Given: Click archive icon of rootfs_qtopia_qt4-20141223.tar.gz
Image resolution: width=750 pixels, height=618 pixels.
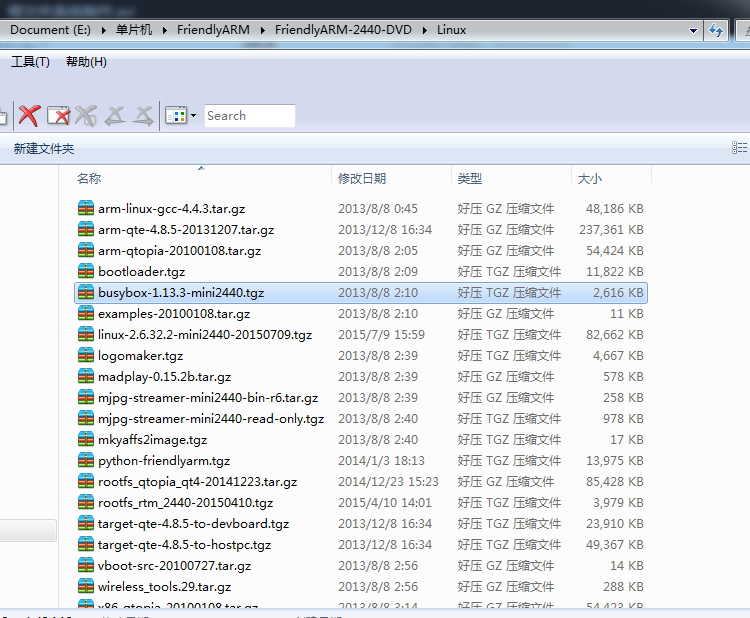Looking at the screenshot, I should [86, 481].
